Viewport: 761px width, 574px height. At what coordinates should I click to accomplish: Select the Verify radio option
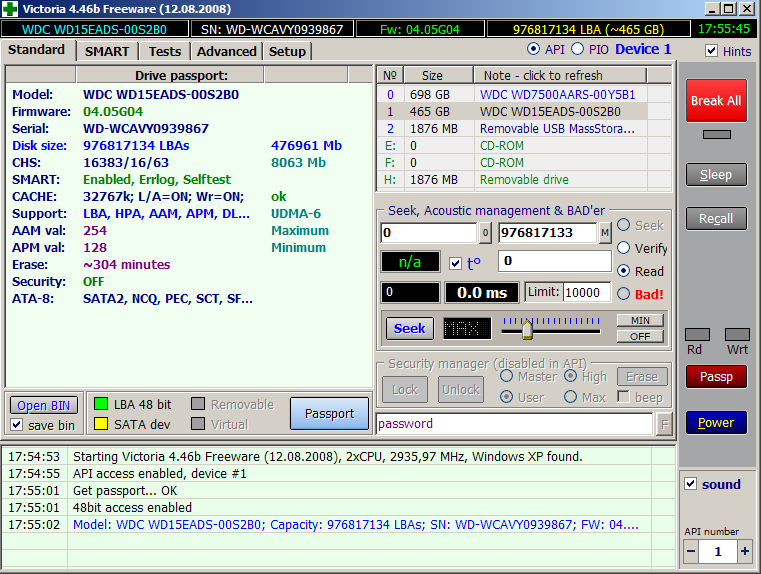pos(624,248)
